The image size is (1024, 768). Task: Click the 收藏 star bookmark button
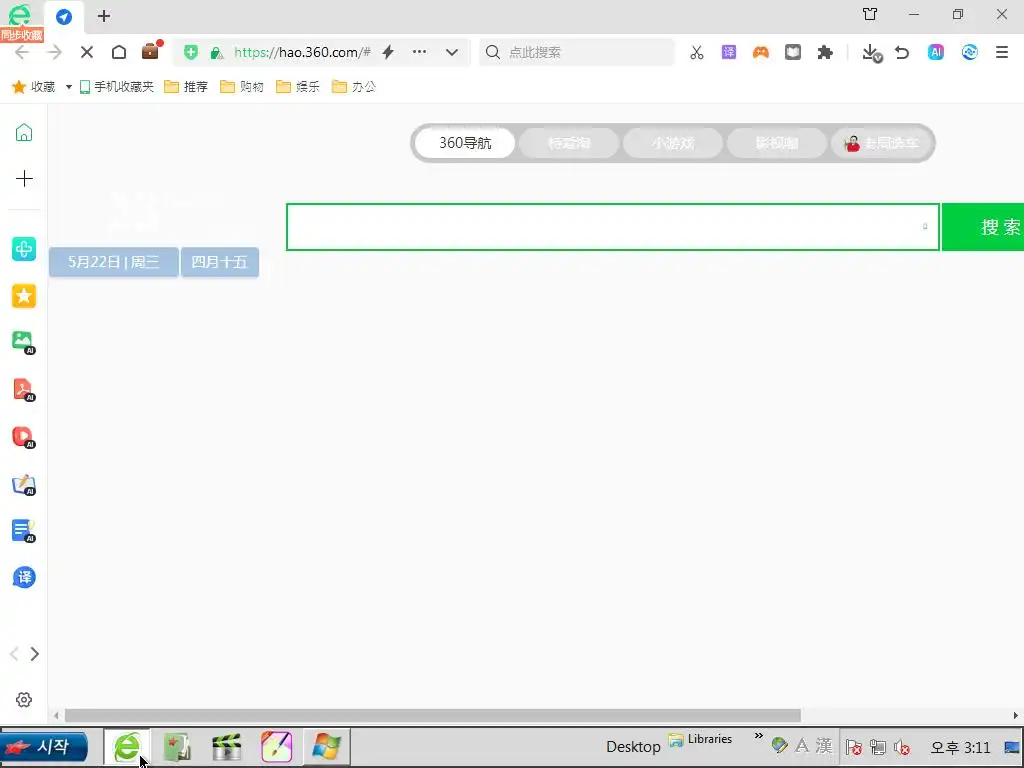coord(34,87)
